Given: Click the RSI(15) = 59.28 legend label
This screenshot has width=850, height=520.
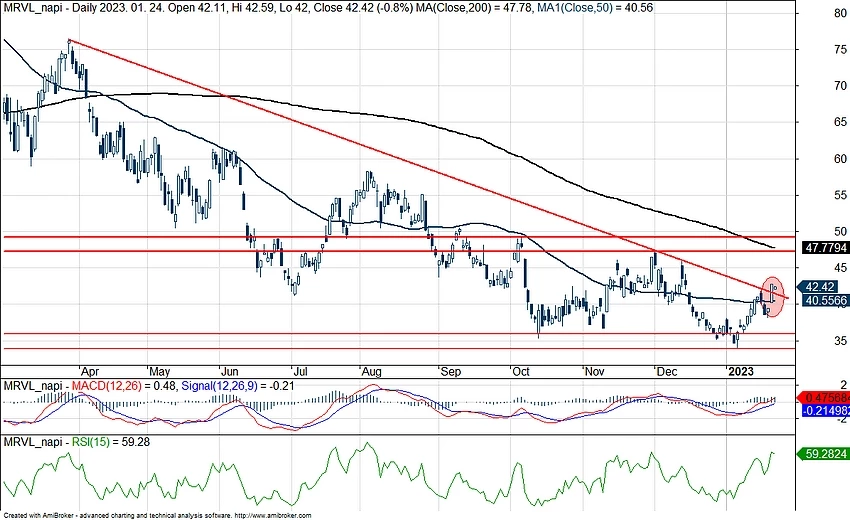Looking at the screenshot, I should (111, 442).
